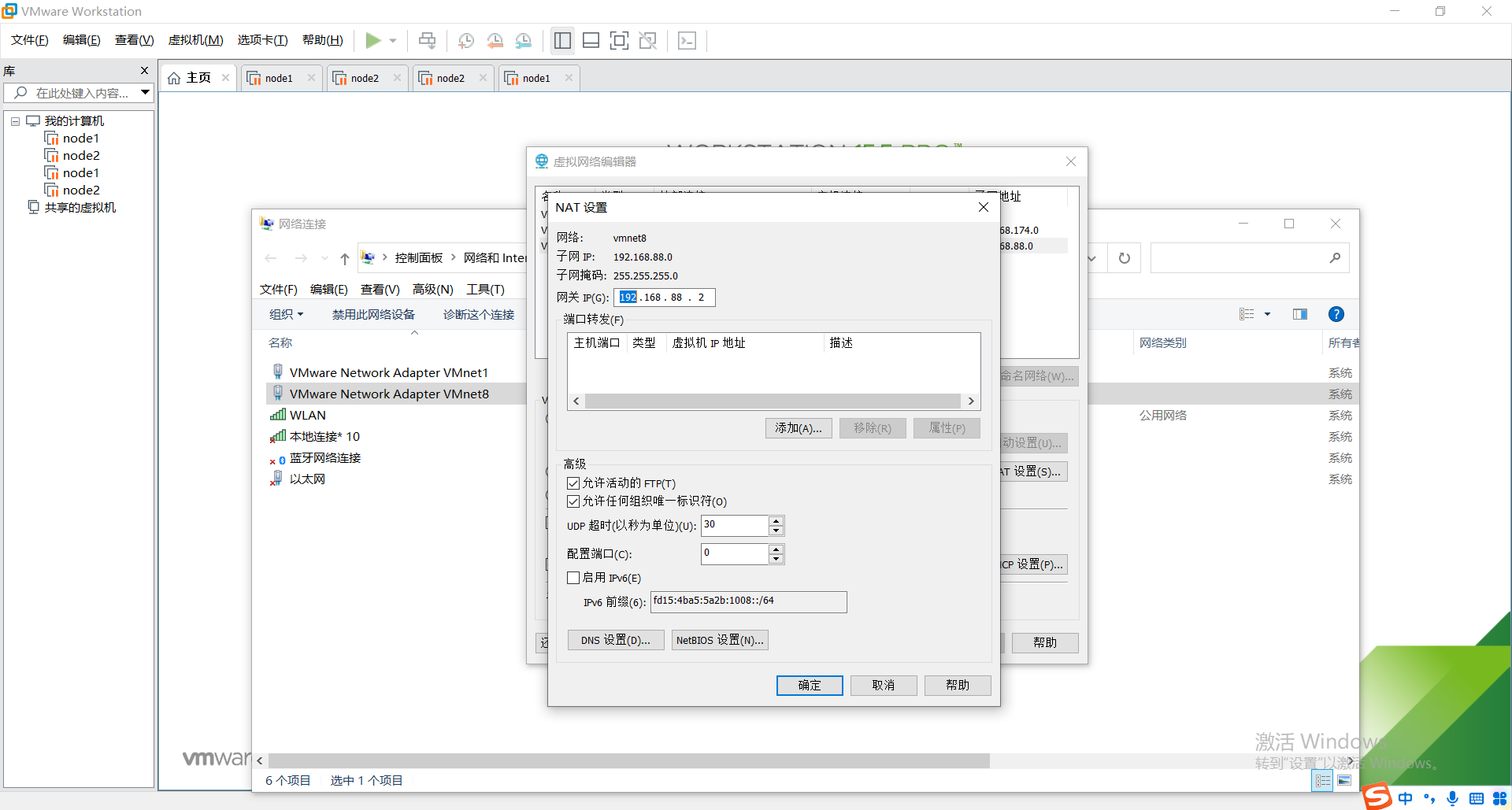Open the 查看(V) menu in VMware
The image size is (1512, 810).
click(x=135, y=40)
